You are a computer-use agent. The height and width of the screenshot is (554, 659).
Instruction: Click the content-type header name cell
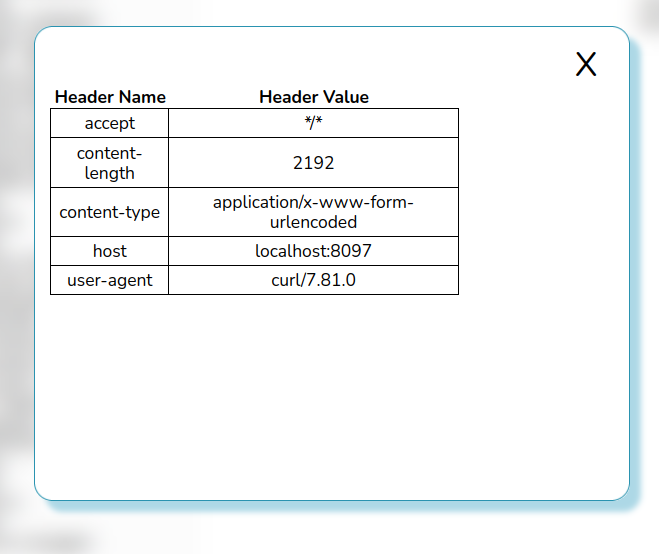(x=110, y=213)
